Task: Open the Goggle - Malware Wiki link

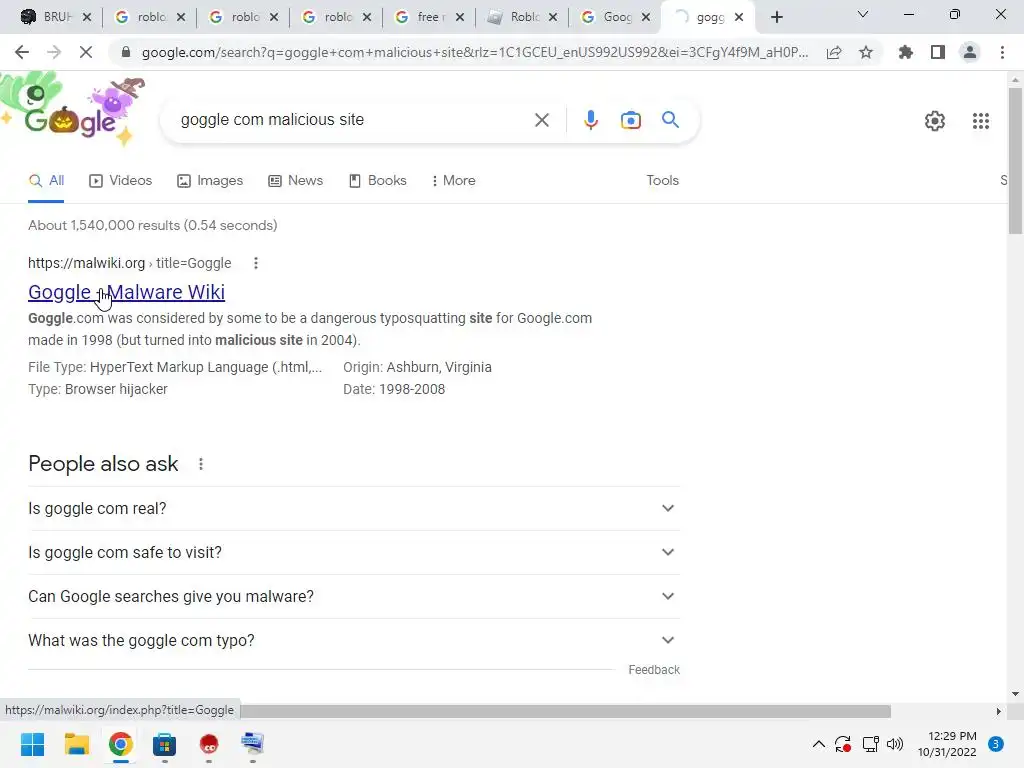Action: tap(127, 292)
